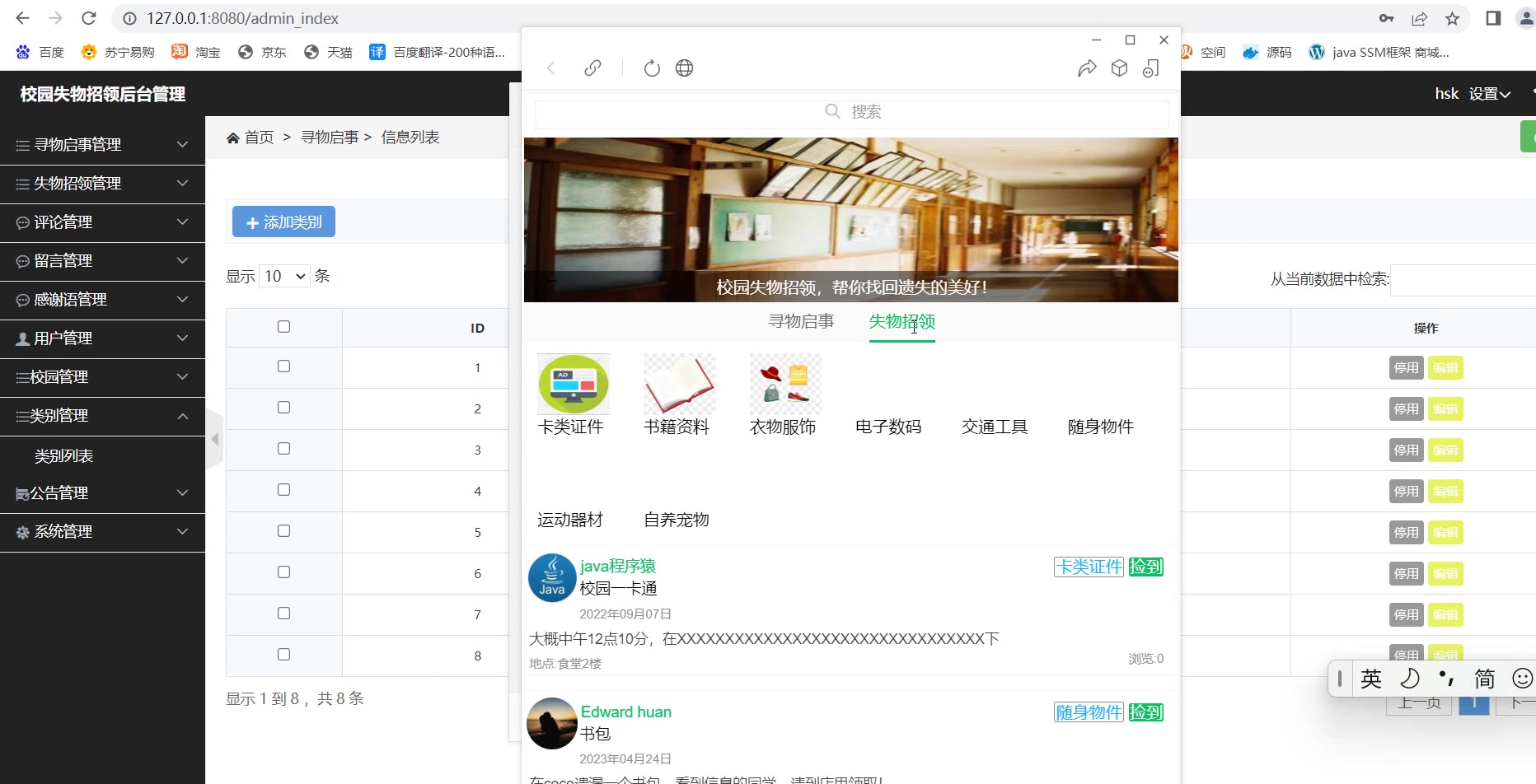Toggle the select-all header checkbox
The width and height of the screenshot is (1536, 784).
283,327
